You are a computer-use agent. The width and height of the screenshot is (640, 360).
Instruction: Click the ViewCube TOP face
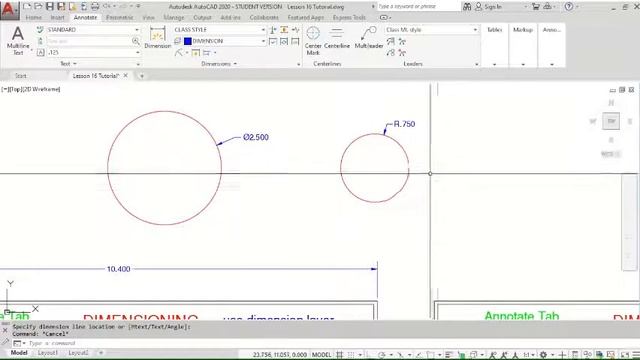(611, 121)
